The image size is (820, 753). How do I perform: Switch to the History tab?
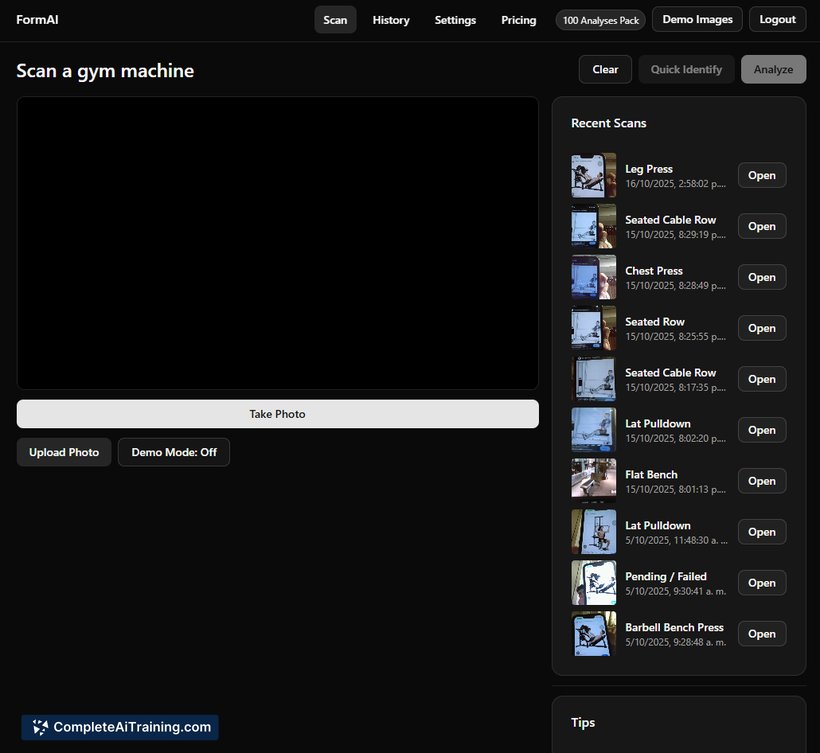pyautogui.click(x=391, y=20)
